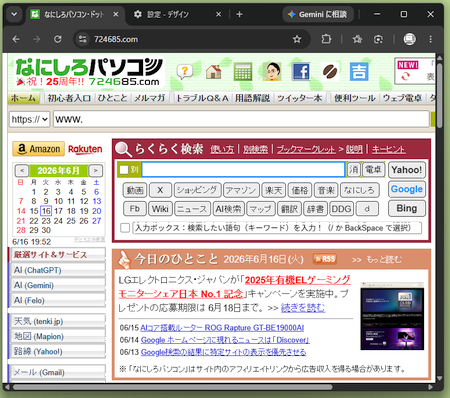Screen dimensions: 450x398
Task: Click the magnifying glass search logo
Action: [x=123, y=149]
